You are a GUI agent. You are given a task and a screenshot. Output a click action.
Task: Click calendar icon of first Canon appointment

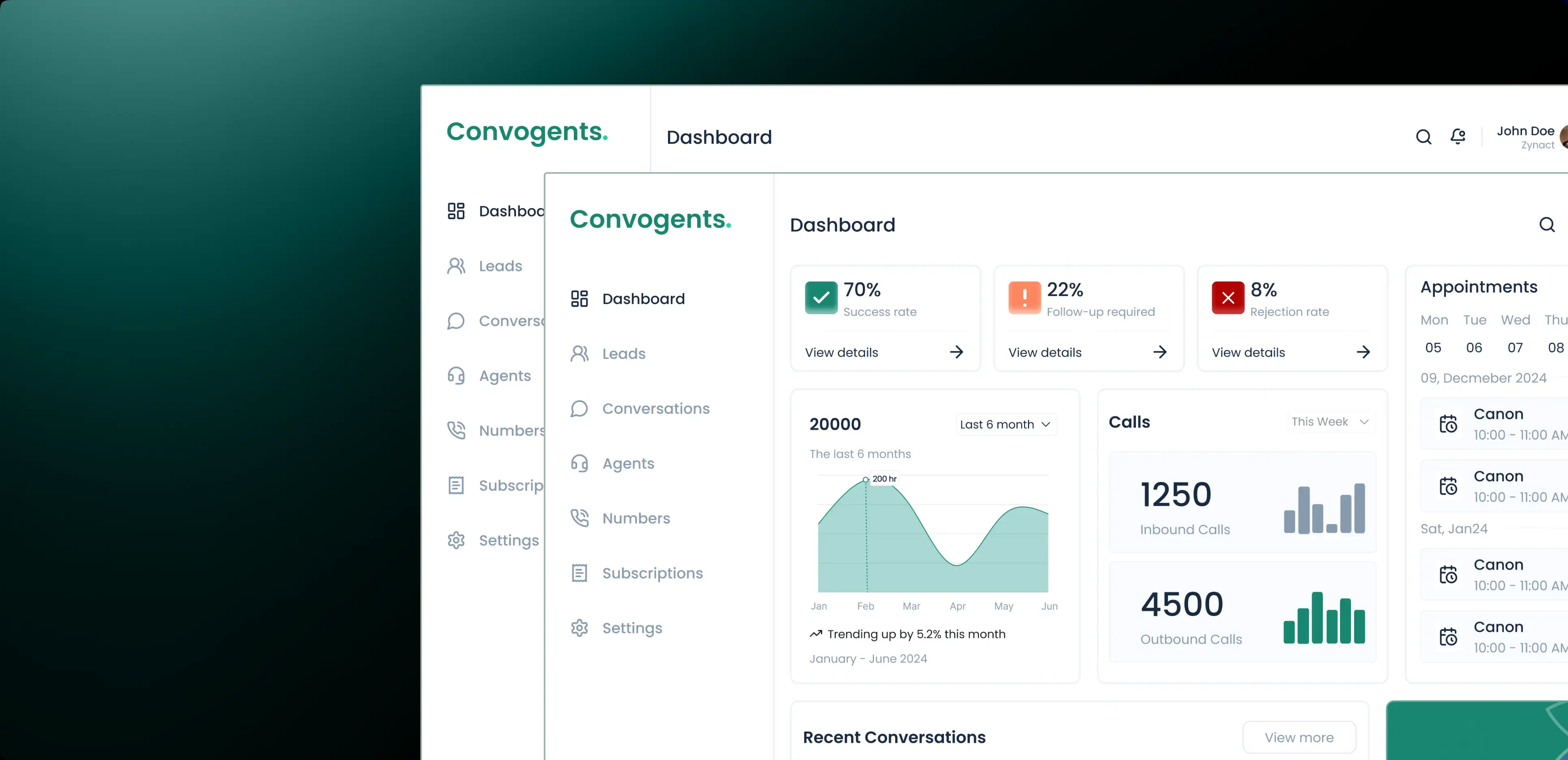1448,424
